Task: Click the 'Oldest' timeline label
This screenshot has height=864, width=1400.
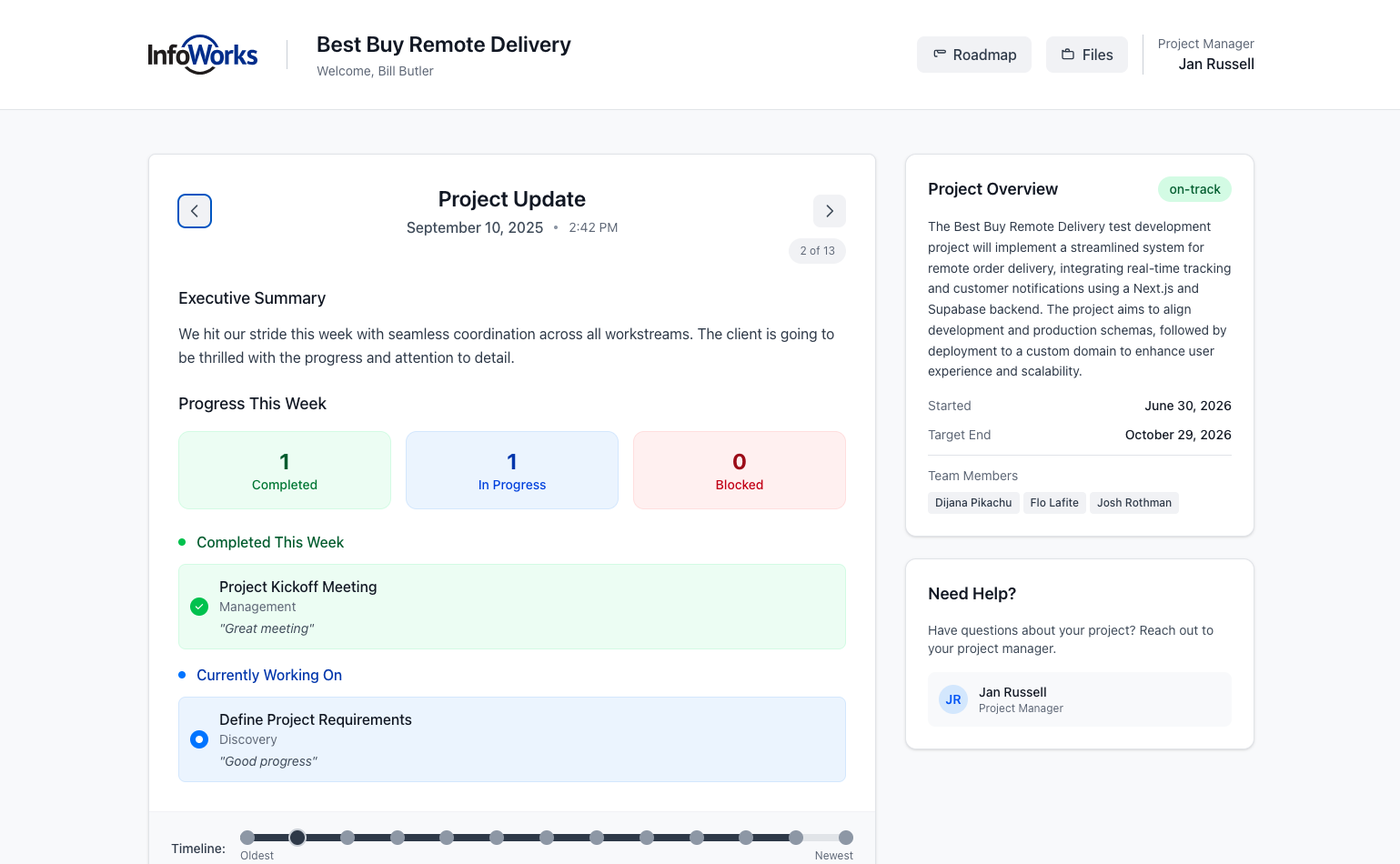Action: click(x=257, y=856)
